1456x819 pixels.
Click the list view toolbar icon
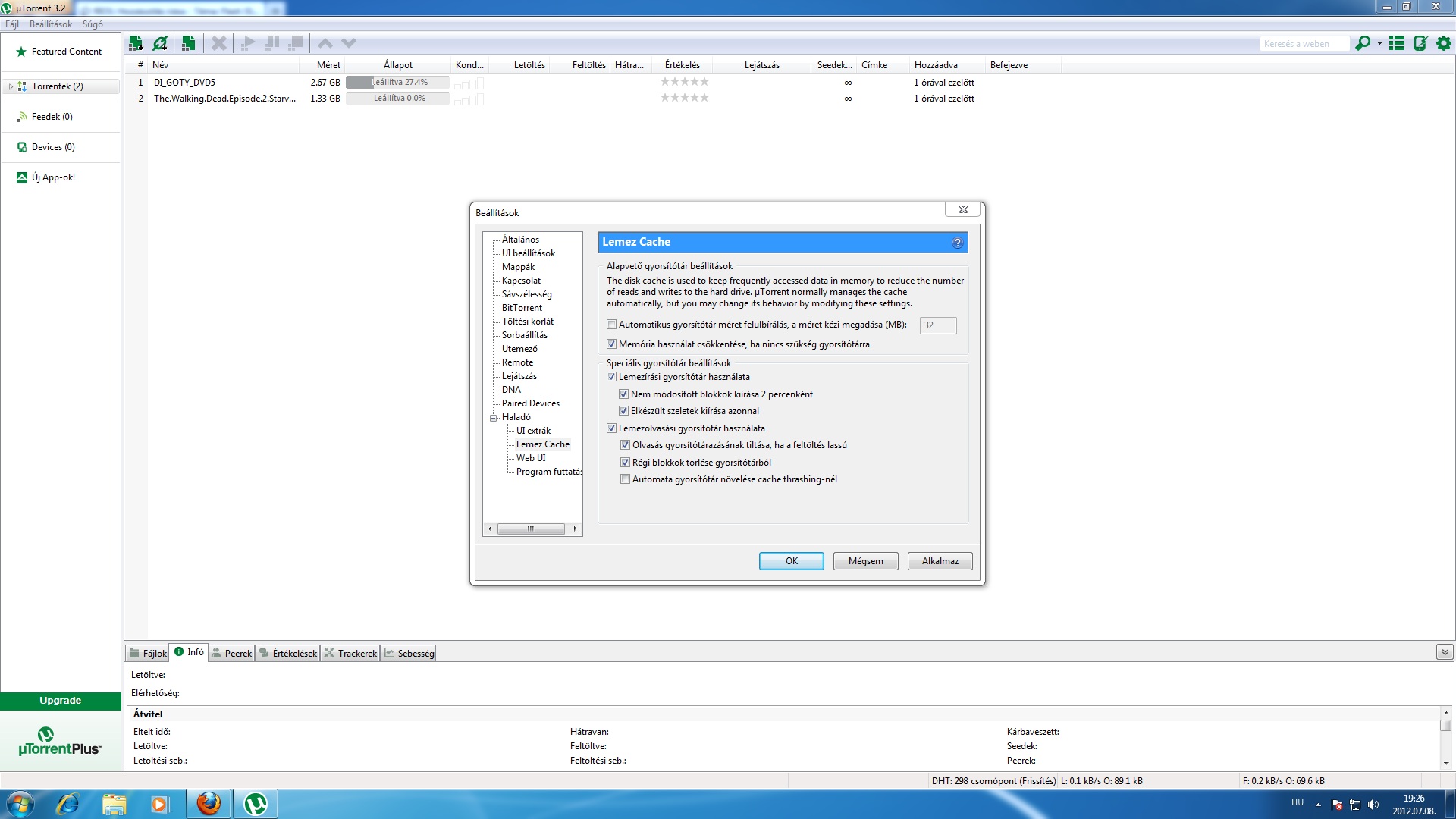1397,43
